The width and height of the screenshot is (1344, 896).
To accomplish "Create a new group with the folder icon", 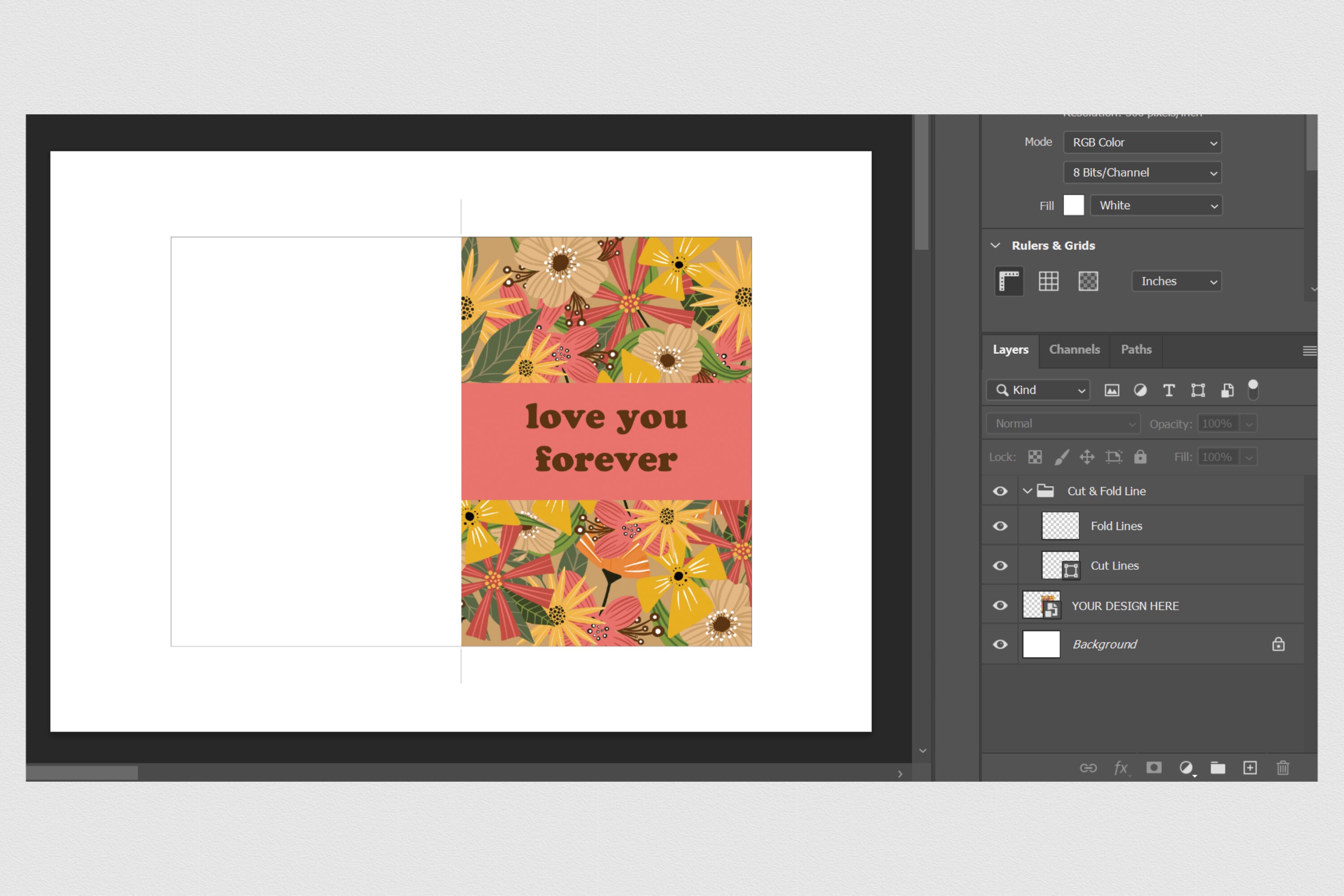I will [x=1218, y=768].
